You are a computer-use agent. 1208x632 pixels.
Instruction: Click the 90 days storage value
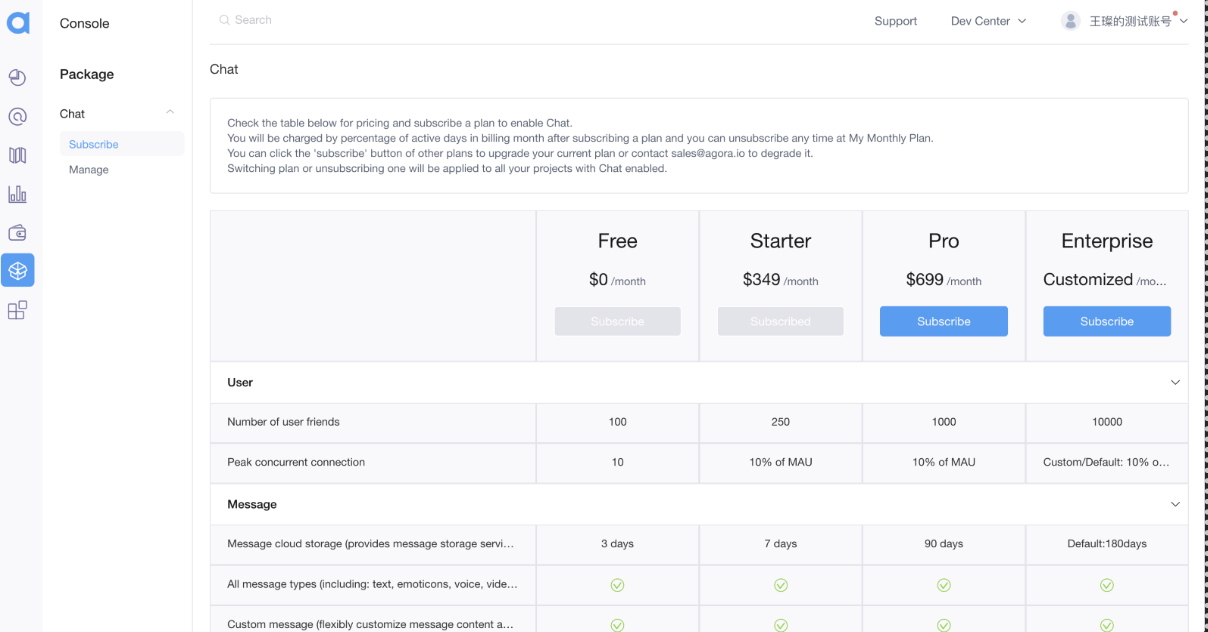(x=944, y=544)
